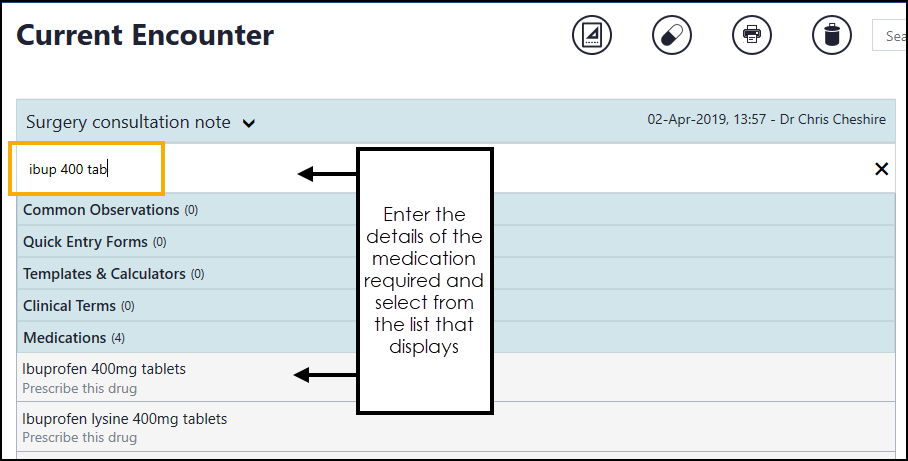
Task: Click the Surgery consultation note title text
Action: (128, 123)
